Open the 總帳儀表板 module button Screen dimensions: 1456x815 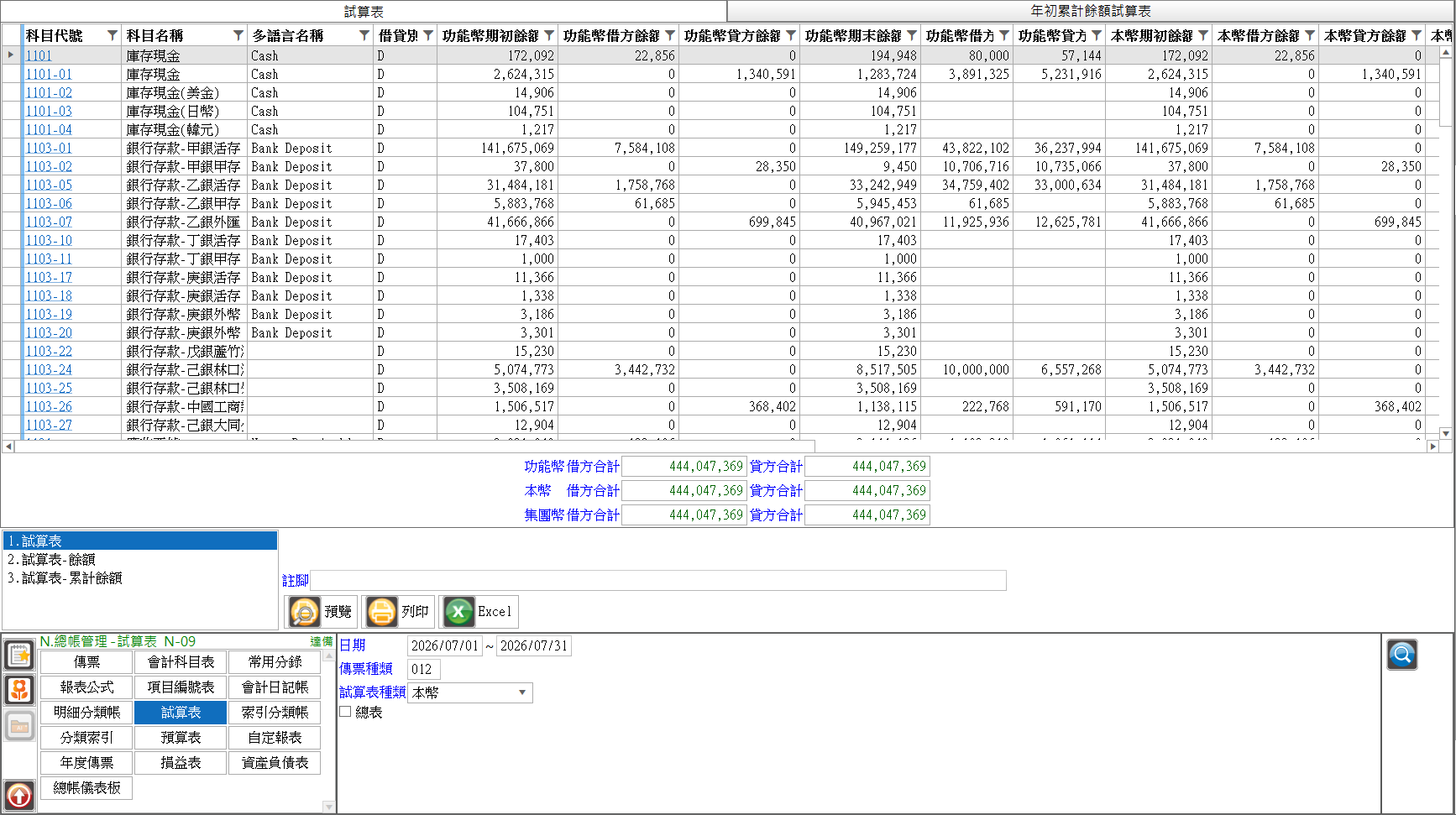86,788
